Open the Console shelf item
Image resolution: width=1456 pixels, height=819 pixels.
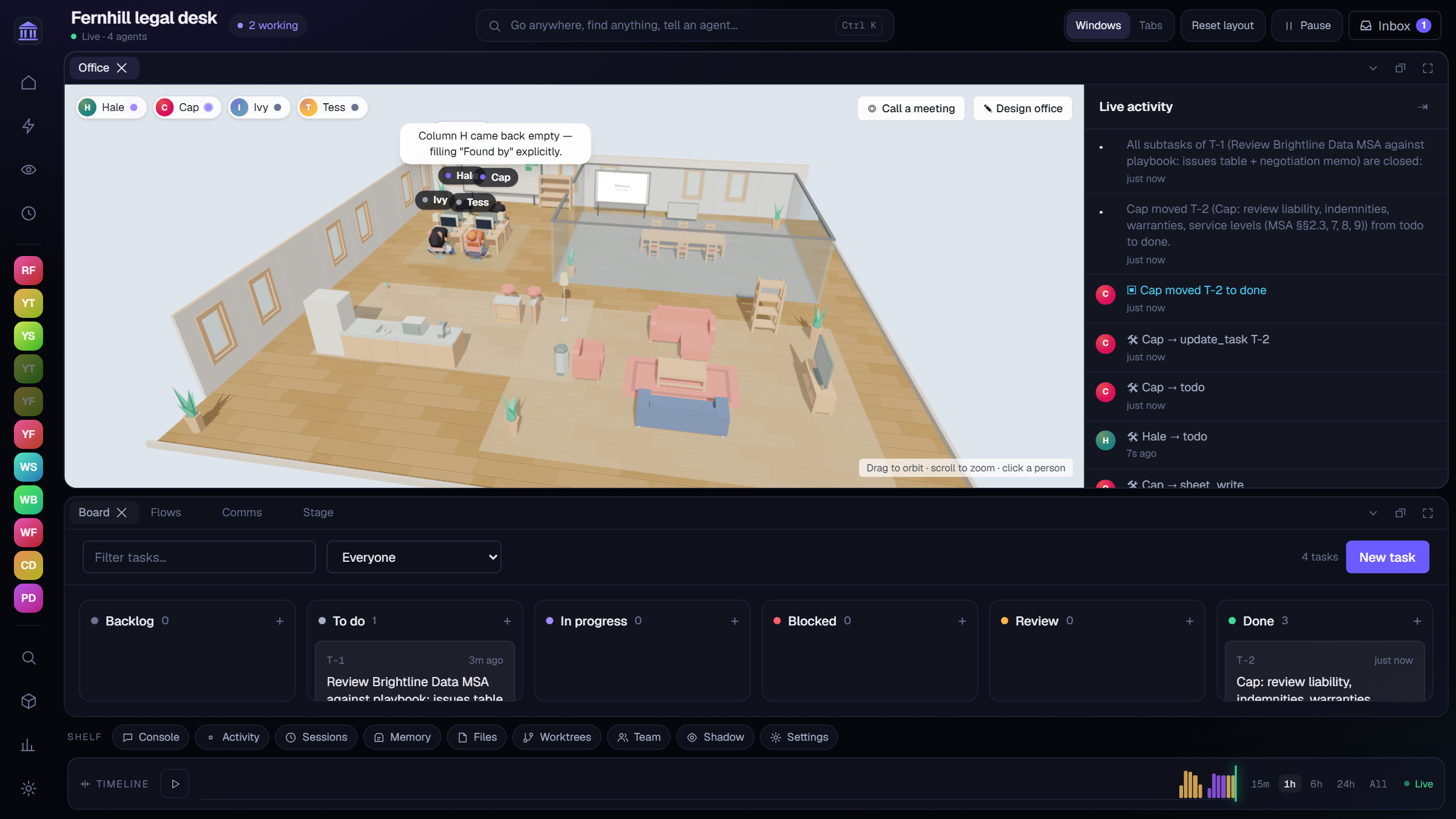point(150,737)
